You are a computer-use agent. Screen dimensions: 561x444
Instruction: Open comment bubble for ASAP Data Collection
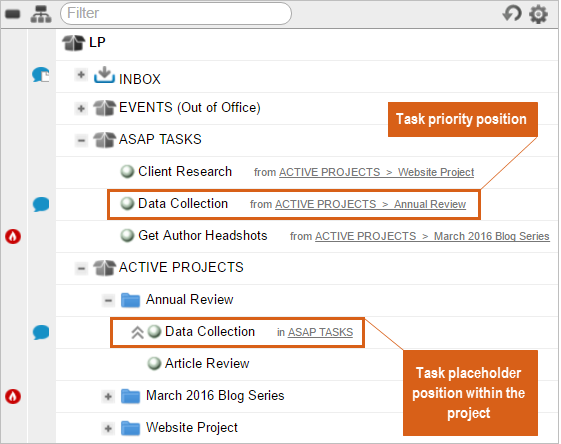[41, 204]
